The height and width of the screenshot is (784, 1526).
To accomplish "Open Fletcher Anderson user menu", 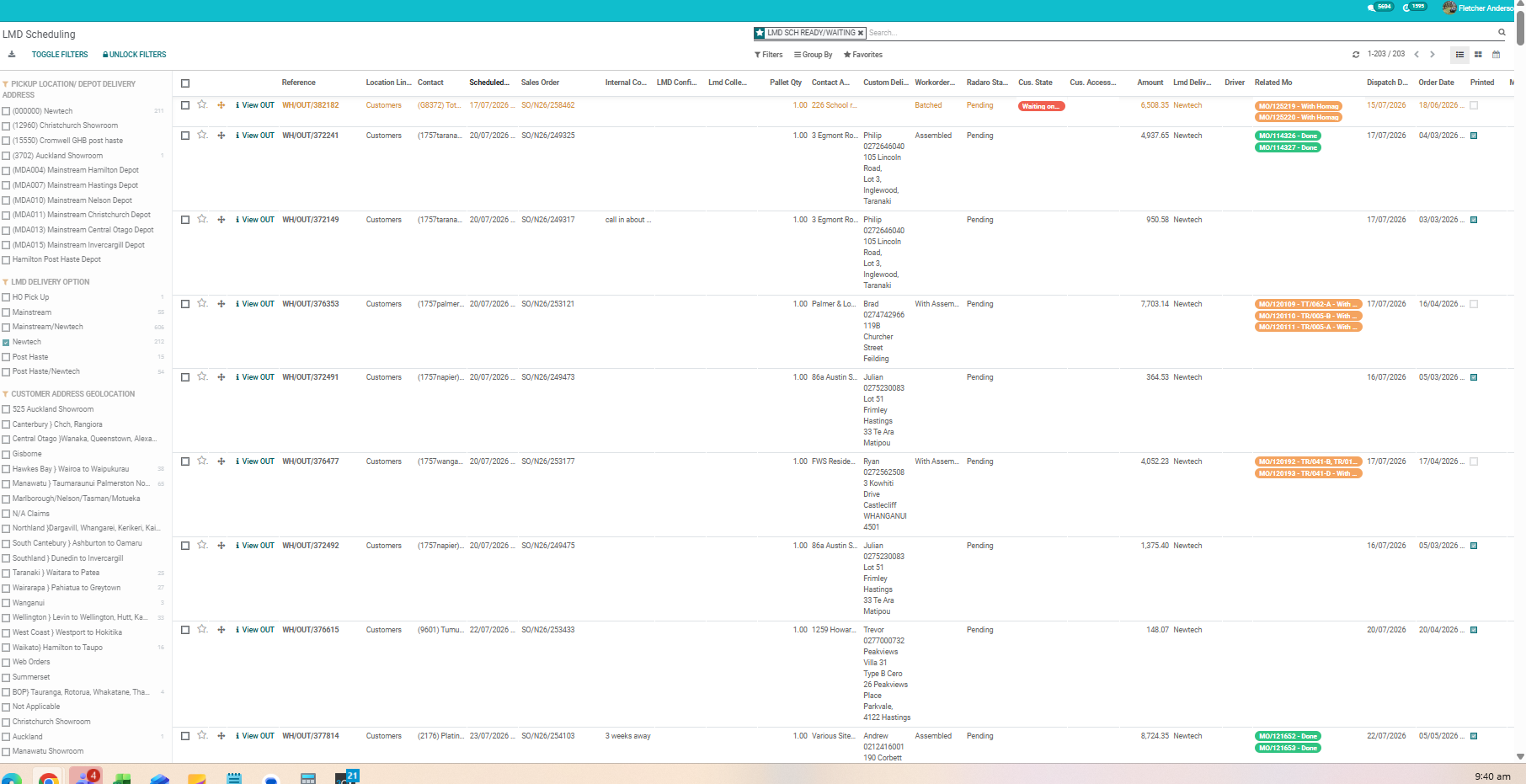I will point(1479,8).
